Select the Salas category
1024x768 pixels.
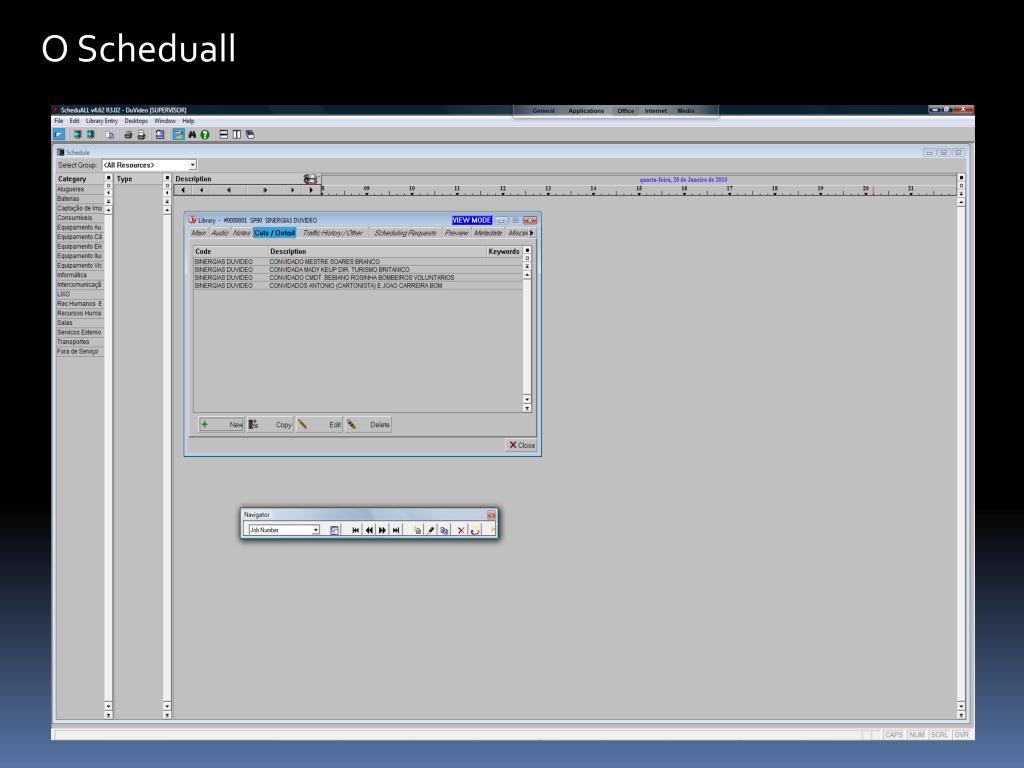80,323
